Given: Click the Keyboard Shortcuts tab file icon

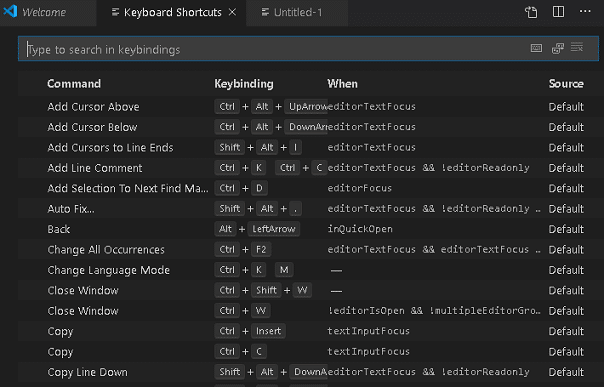Looking at the screenshot, I should (x=115, y=12).
